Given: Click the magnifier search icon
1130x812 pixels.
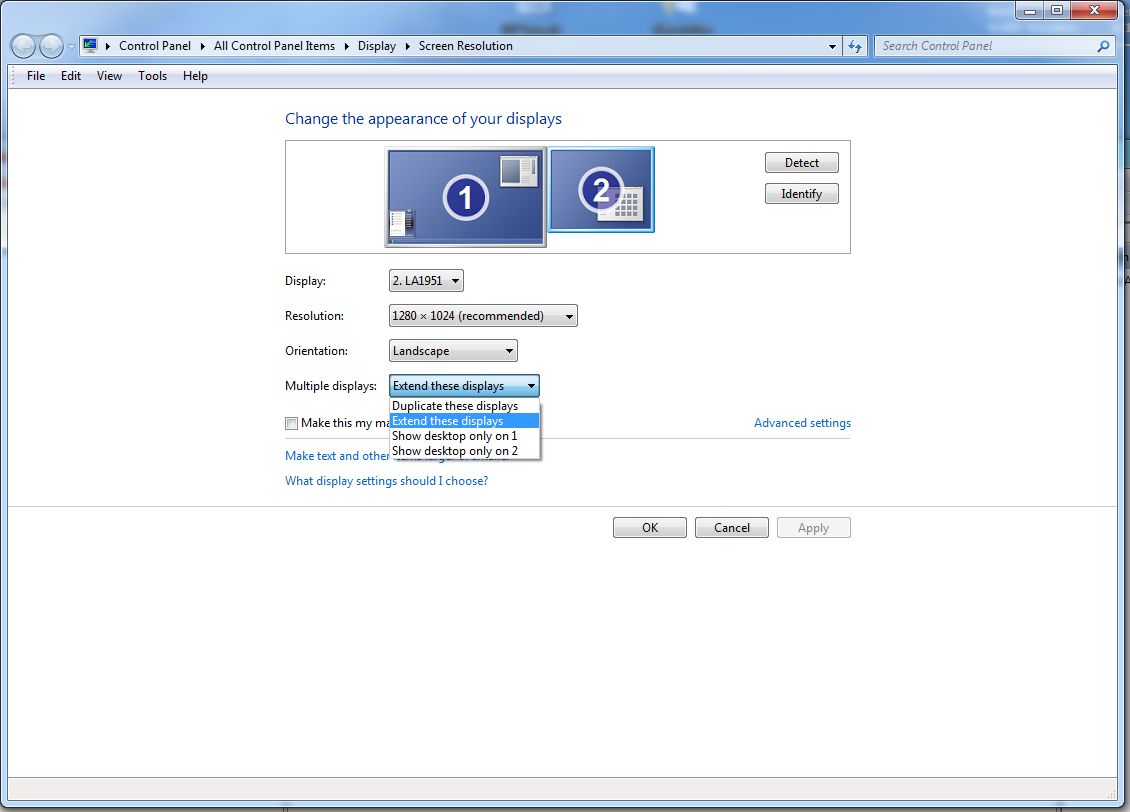Looking at the screenshot, I should (x=1103, y=46).
